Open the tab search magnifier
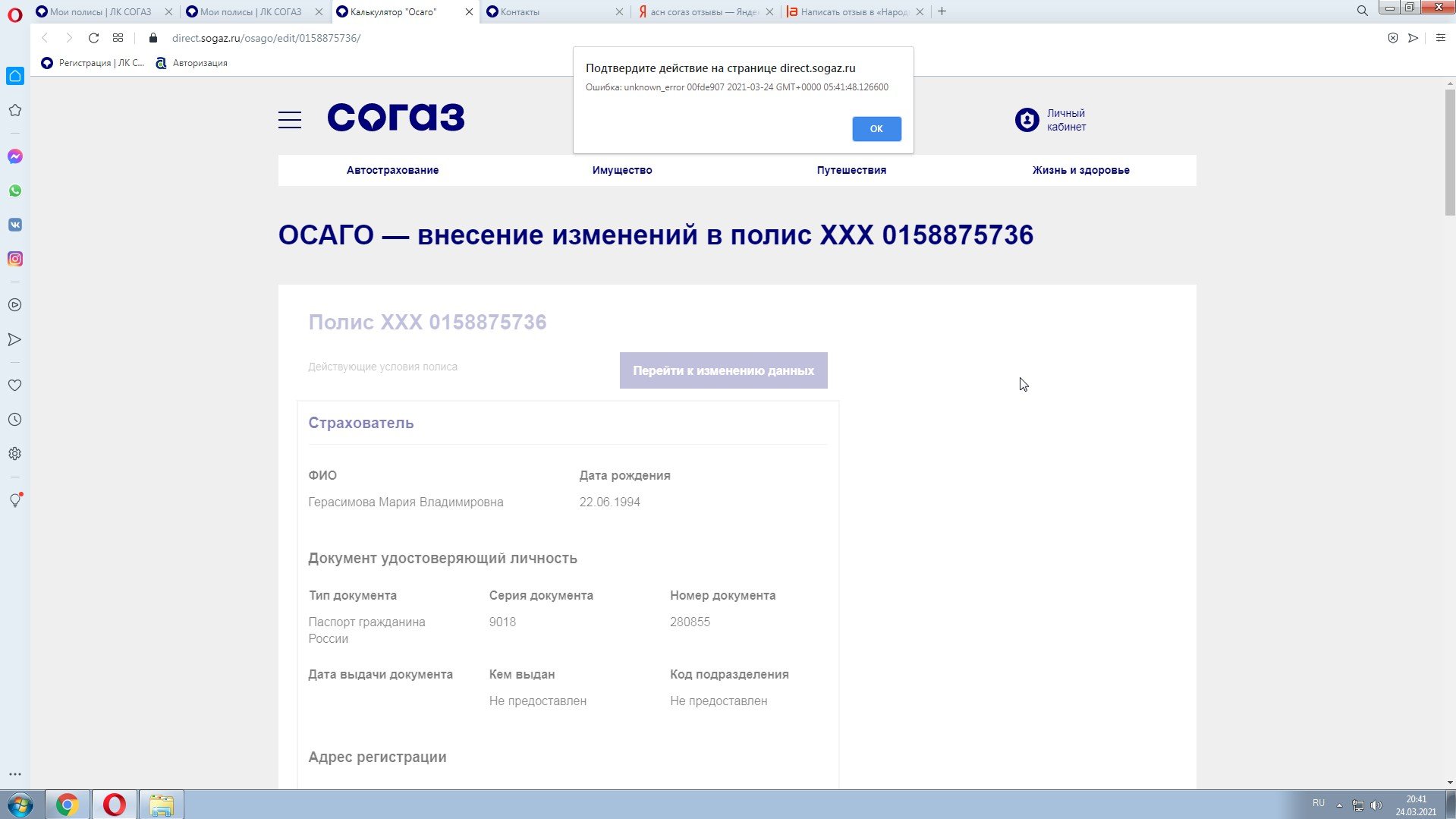The image size is (1456, 819). pyautogui.click(x=1363, y=11)
